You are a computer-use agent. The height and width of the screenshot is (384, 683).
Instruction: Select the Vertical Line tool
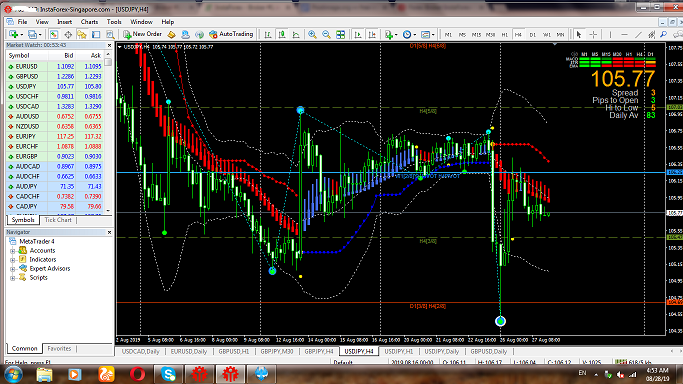[x=610, y=34]
